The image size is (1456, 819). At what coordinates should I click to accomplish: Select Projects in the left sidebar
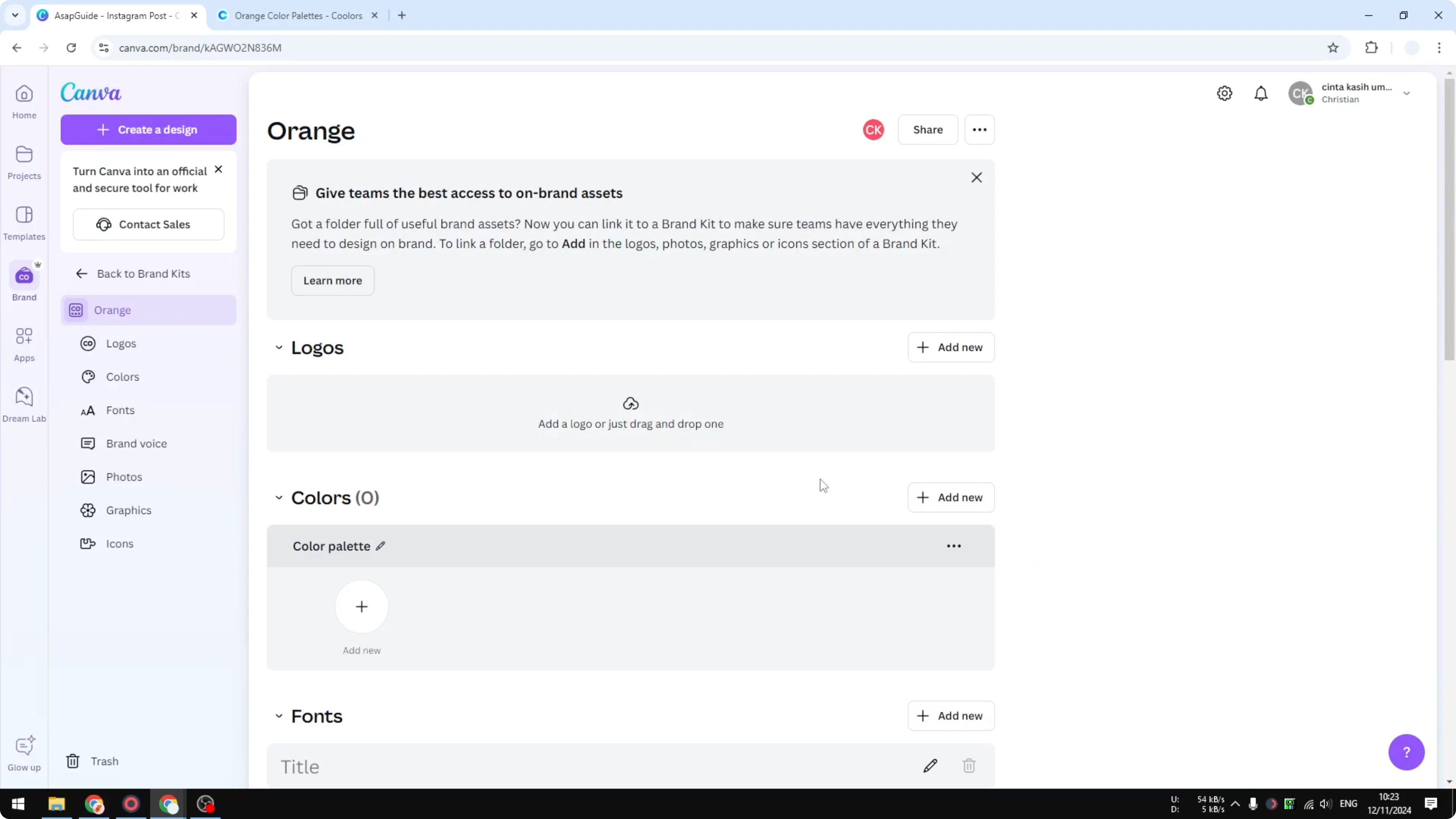pos(24,162)
